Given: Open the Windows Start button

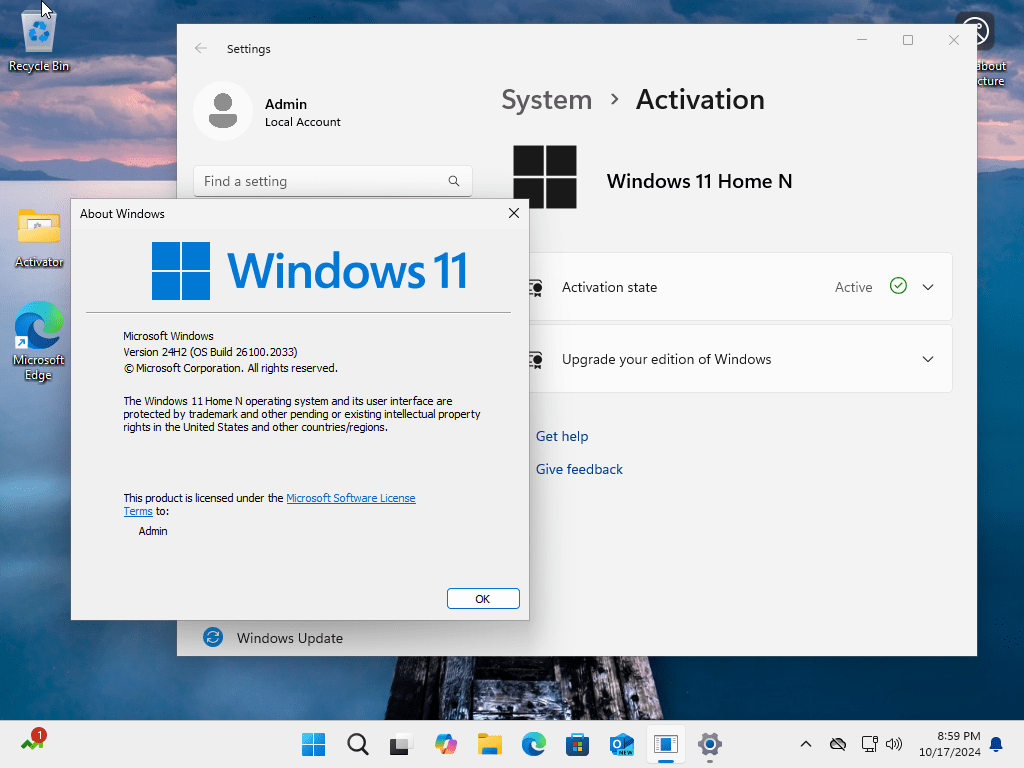Looking at the screenshot, I should [313, 744].
